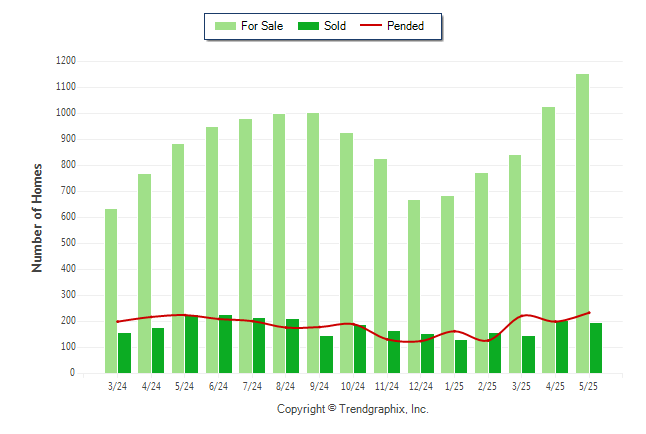Click the 5/24 x-axis label
This screenshot has width=646, height=434.
(184, 386)
